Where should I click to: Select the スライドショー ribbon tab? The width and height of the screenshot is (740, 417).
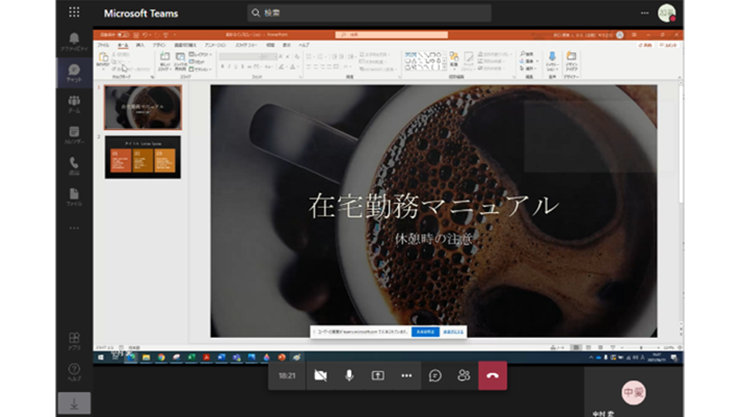point(246,45)
